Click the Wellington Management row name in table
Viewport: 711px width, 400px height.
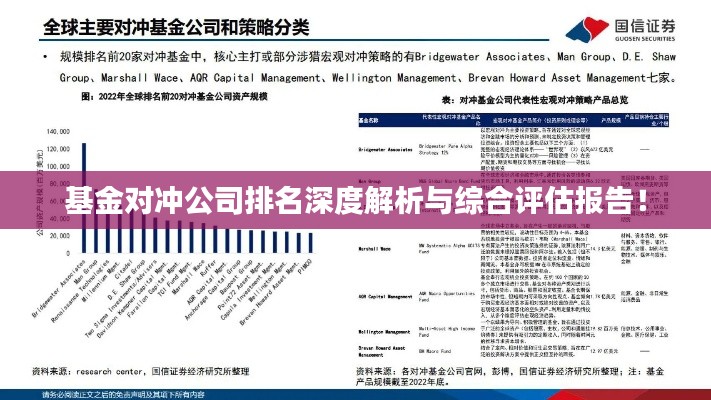pos(384,332)
